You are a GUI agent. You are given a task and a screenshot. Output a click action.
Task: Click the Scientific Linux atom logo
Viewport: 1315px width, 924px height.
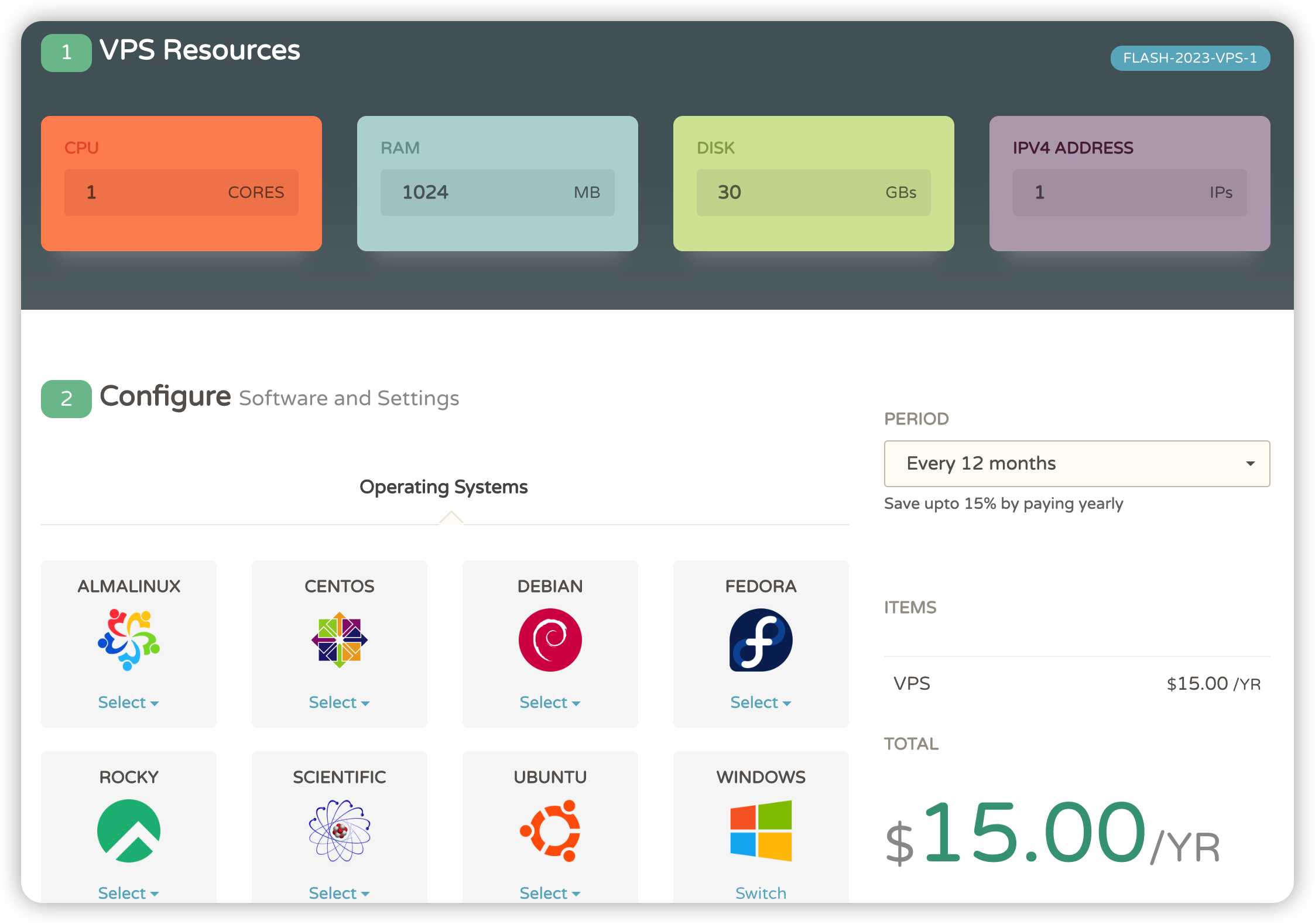tap(340, 830)
